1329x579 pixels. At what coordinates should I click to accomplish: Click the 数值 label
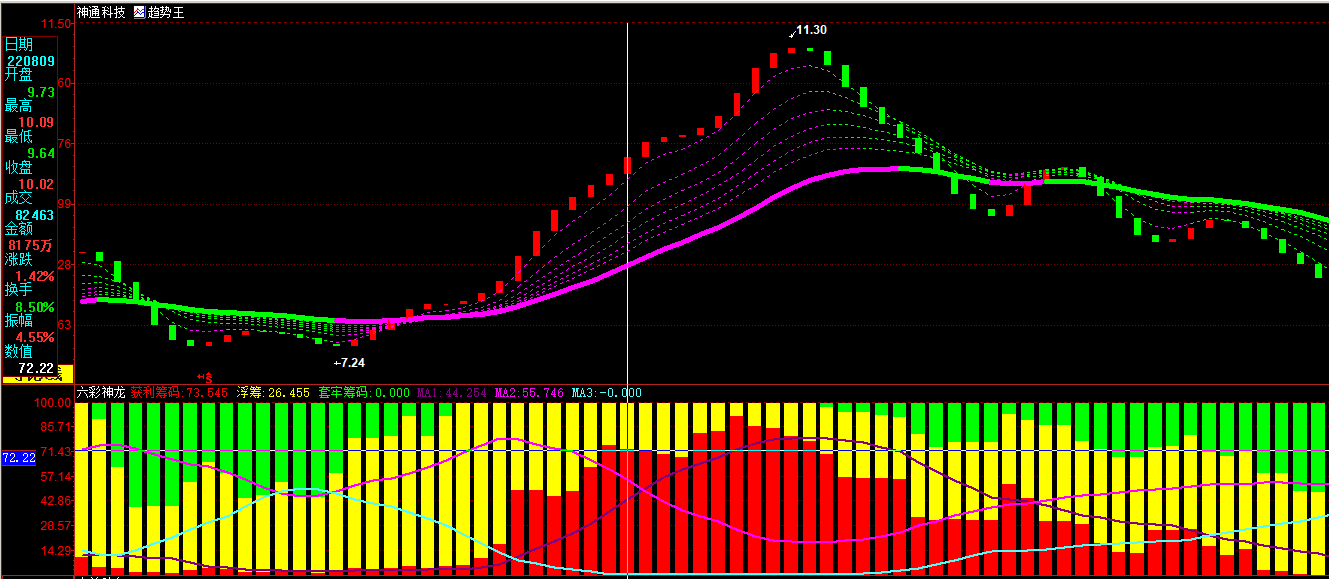click(x=18, y=351)
